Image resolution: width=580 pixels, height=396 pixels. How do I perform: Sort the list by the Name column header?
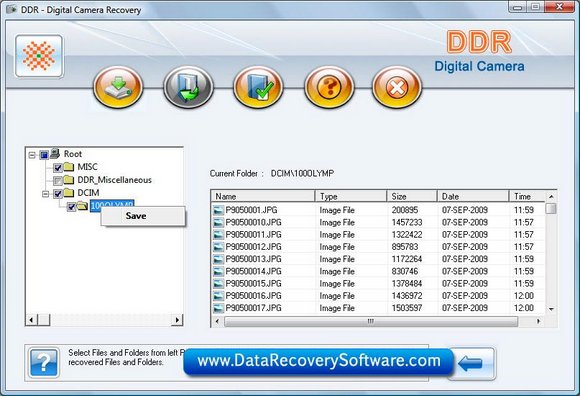tap(263, 196)
